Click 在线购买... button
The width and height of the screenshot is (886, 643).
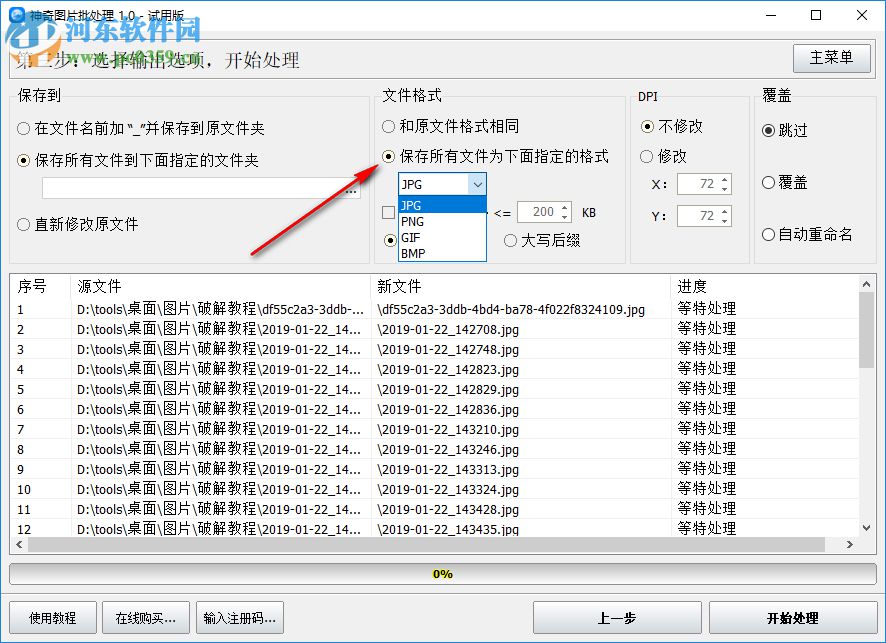pyautogui.click(x=146, y=618)
